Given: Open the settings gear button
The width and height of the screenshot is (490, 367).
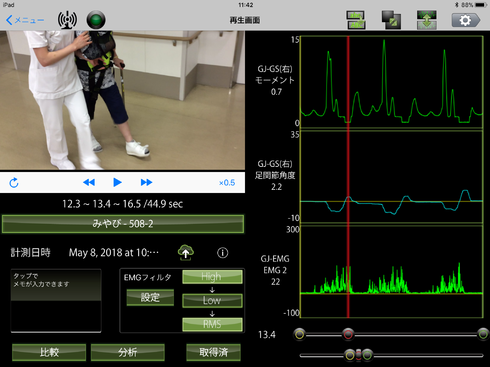Looking at the screenshot, I should pyautogui.click(x=466, y=20).
